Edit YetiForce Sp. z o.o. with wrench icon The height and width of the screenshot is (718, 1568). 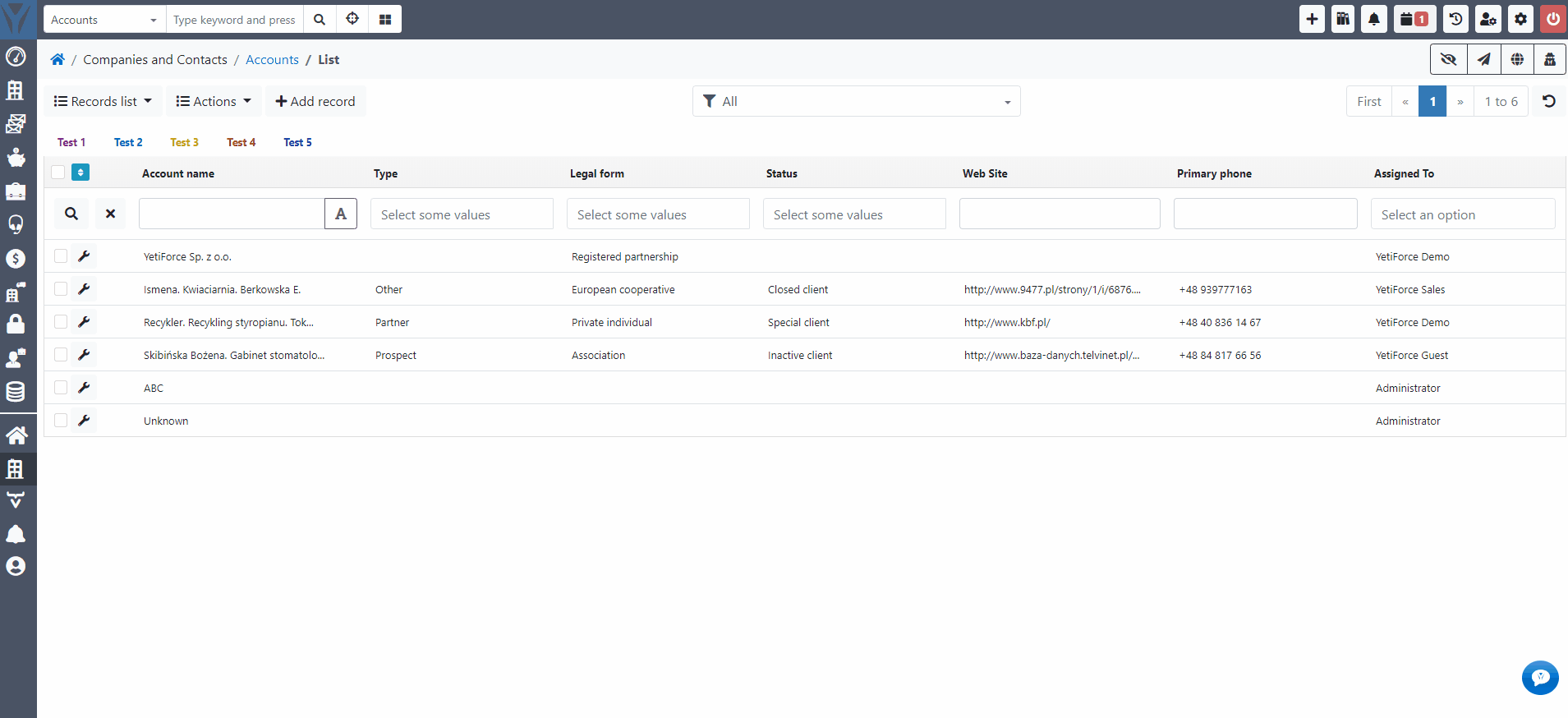84,256
